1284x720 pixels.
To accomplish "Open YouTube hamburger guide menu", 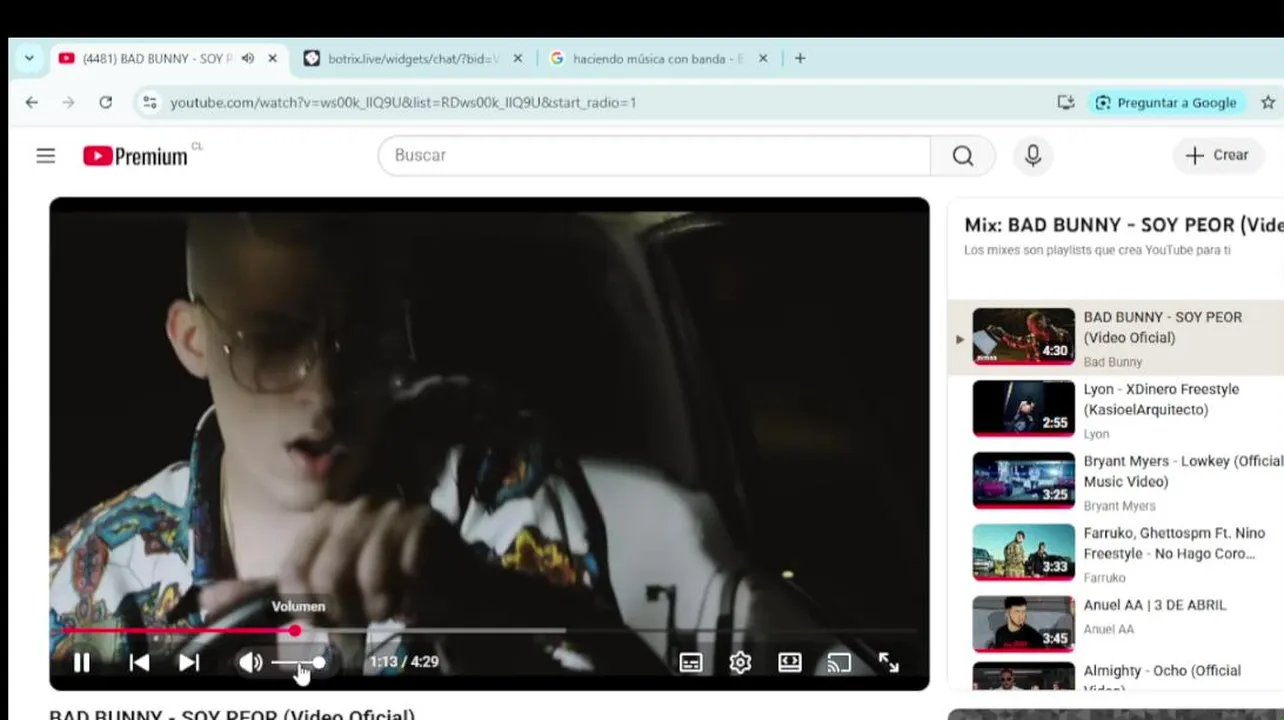I will point(46,155).
